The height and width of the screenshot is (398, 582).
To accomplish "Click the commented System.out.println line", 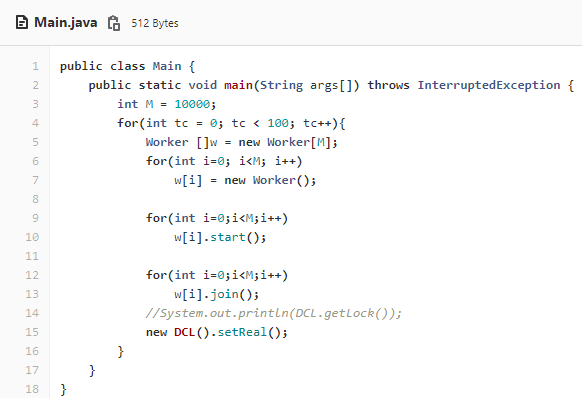I will 274,313.
